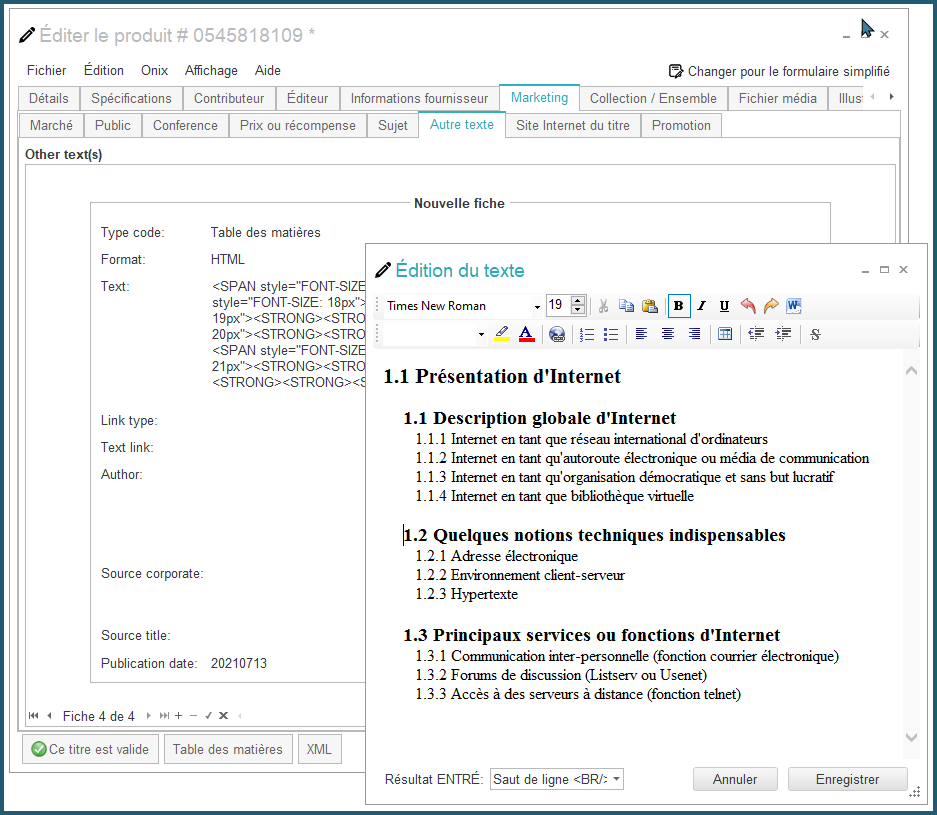Click the Cut scissors icon
The height and width of the screenshot is (815, 937).
tap(604, 306)
